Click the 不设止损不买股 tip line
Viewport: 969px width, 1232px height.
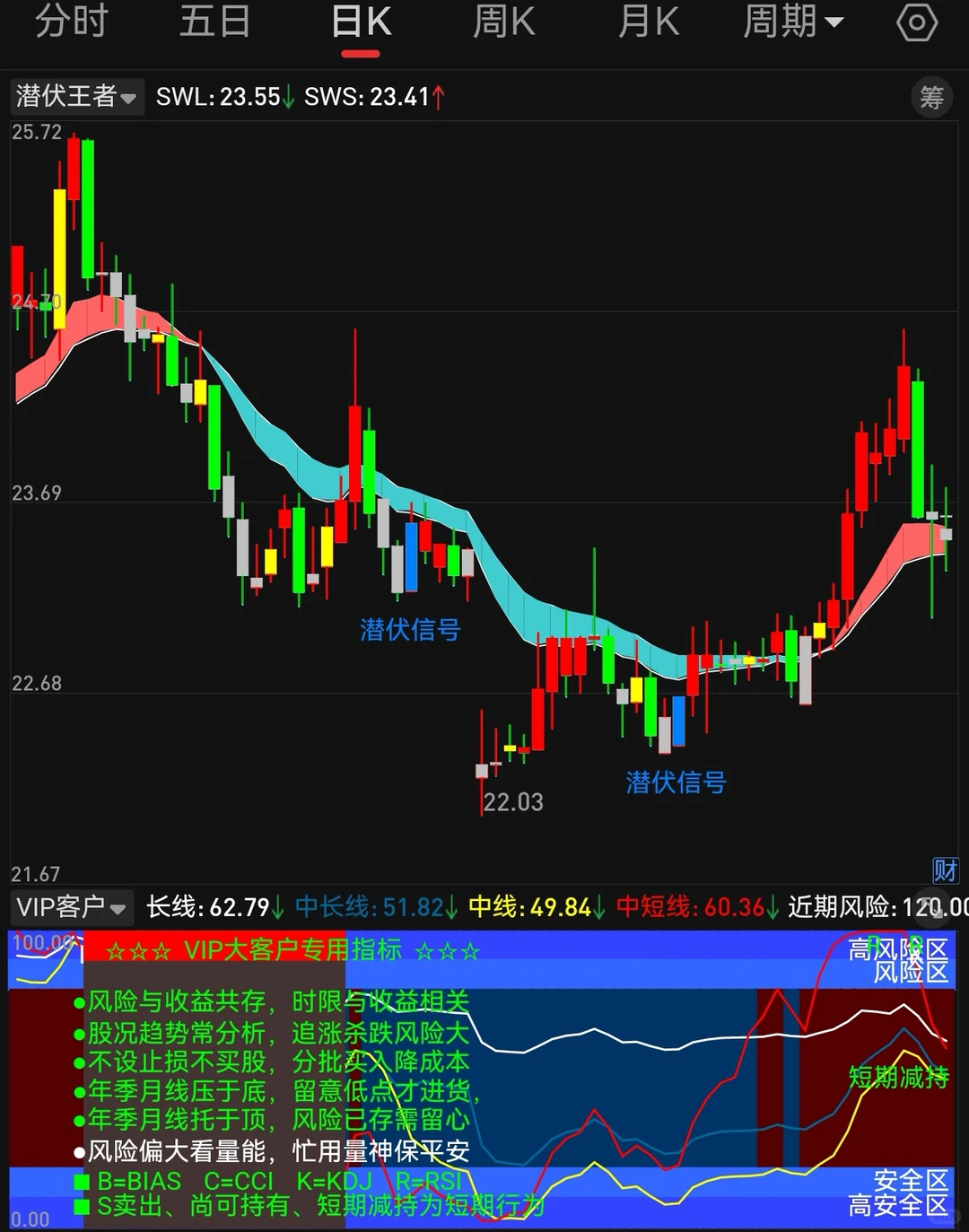click(271, 1062)
